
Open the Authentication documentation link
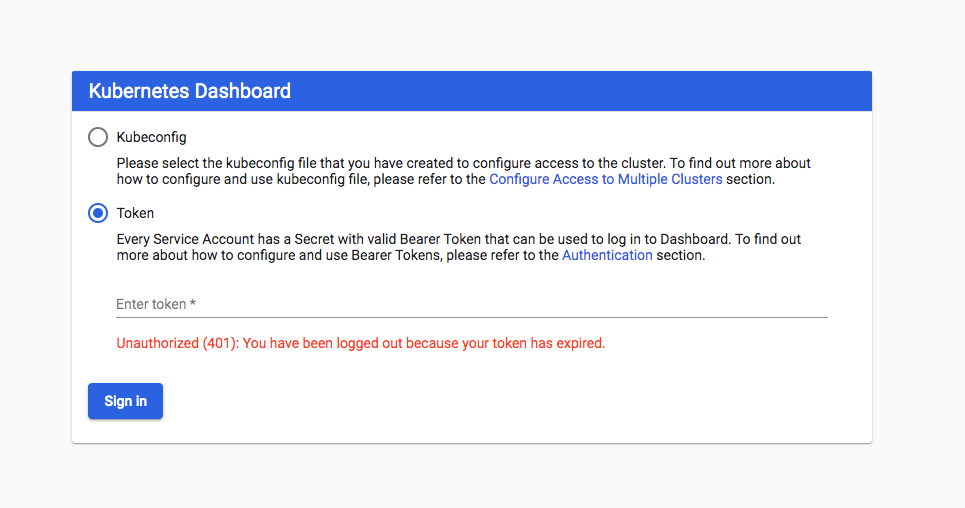(x=607, y=255)
